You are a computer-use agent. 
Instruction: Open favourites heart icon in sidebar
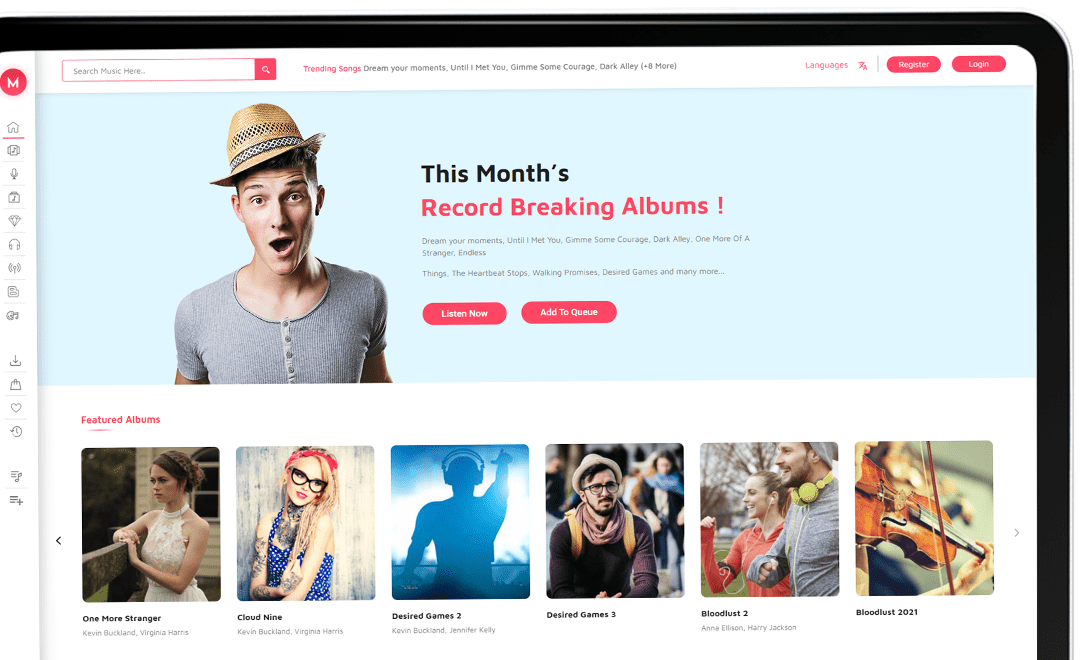tap(16, 408)
